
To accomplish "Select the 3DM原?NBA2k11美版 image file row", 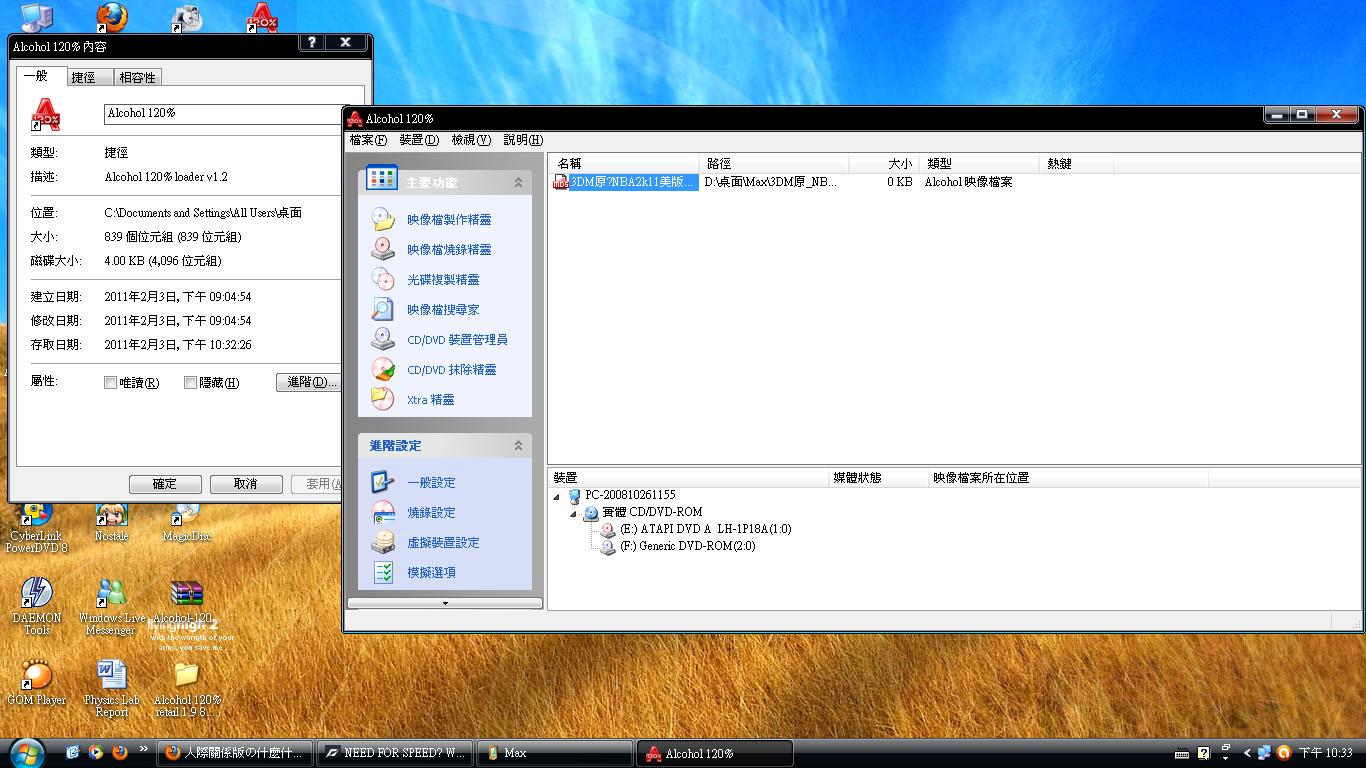I will pyautogui.click(x=625, y=182).
